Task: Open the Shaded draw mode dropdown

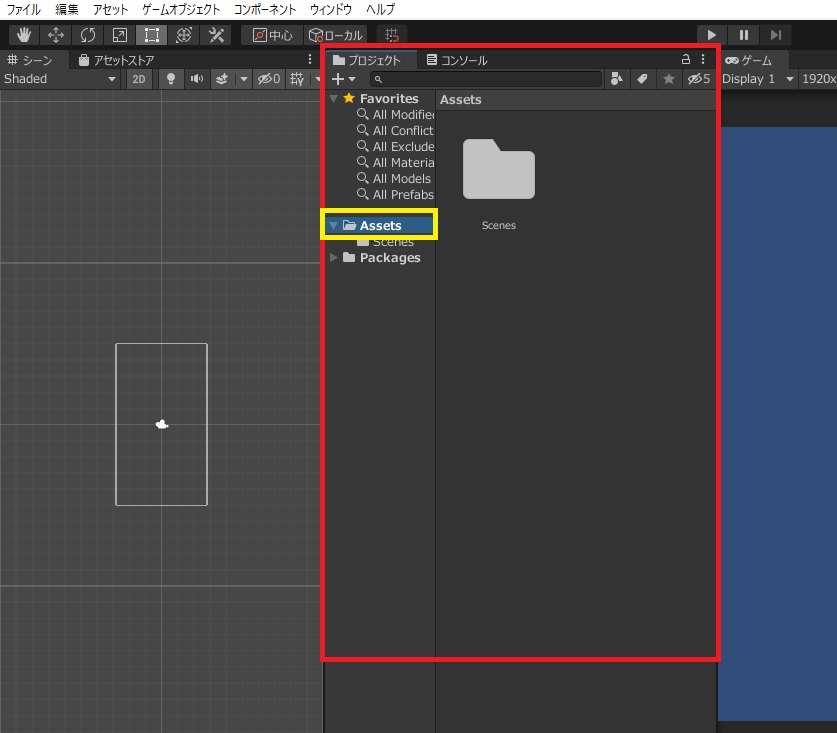Action: click(x=60, y=79)
